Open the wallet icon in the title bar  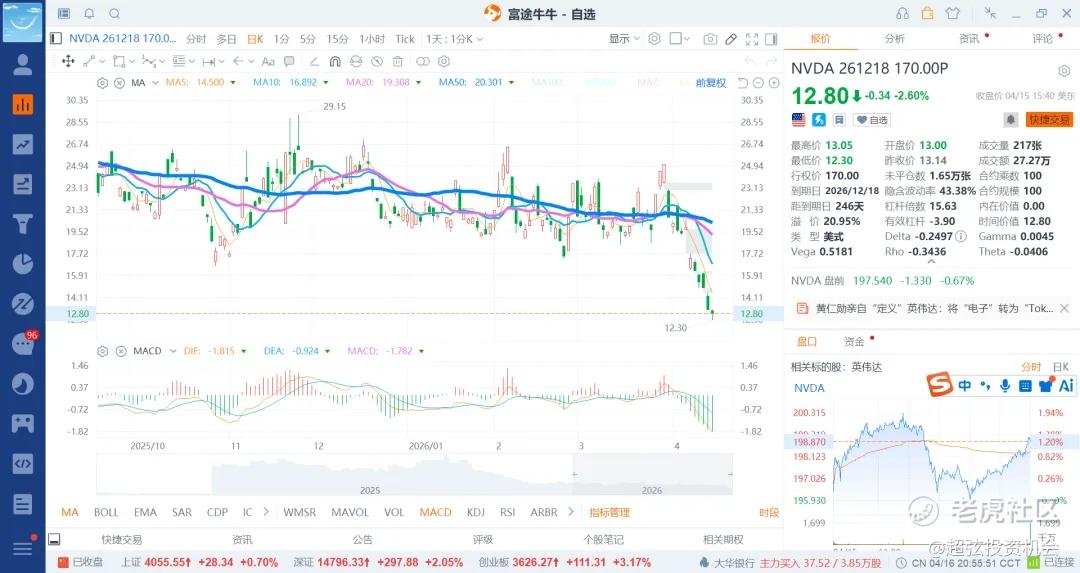pos(928,14)
